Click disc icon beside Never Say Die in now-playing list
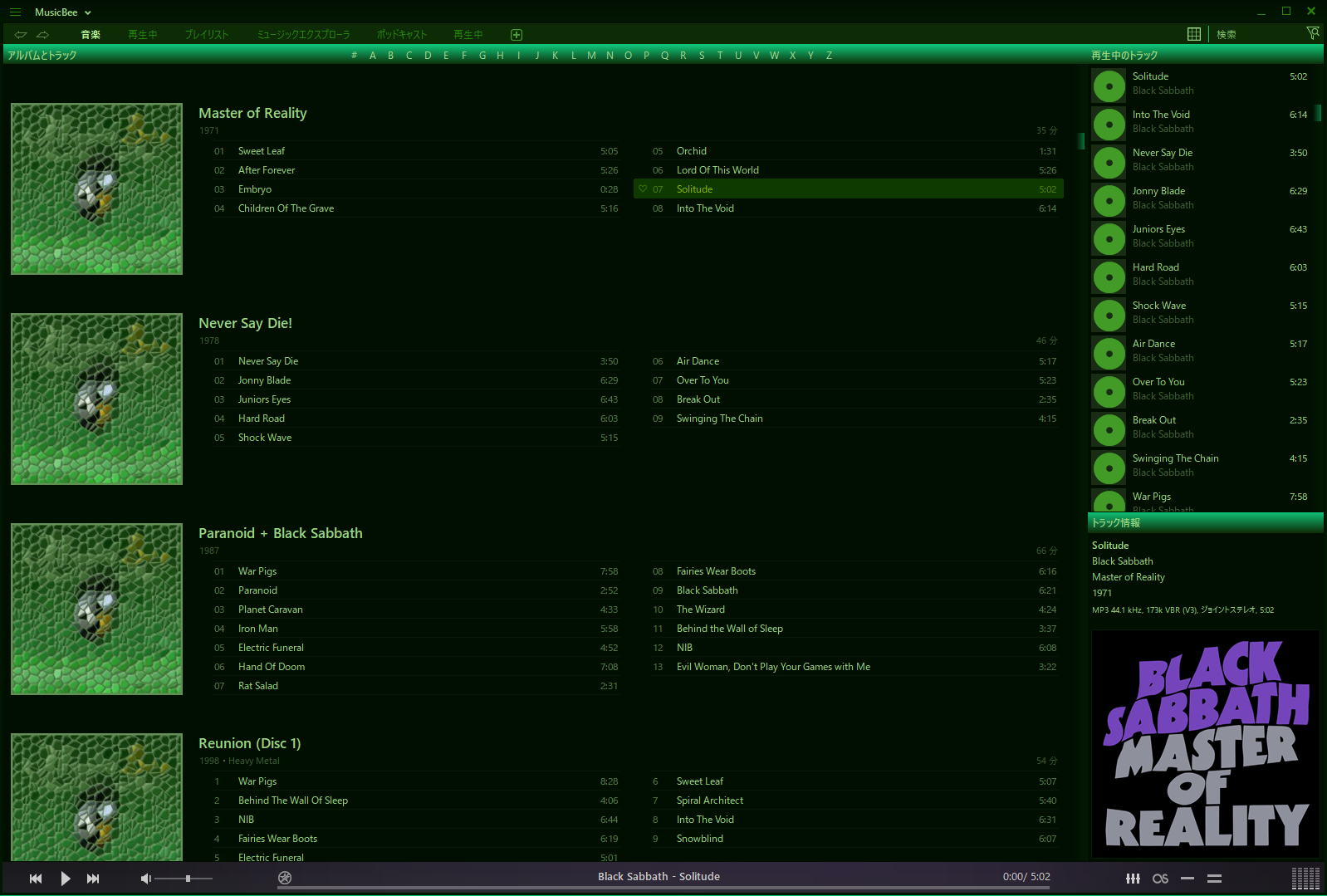Image resolution: width=1327 pixels, height=896 pixels. (x=1109, y=163)
